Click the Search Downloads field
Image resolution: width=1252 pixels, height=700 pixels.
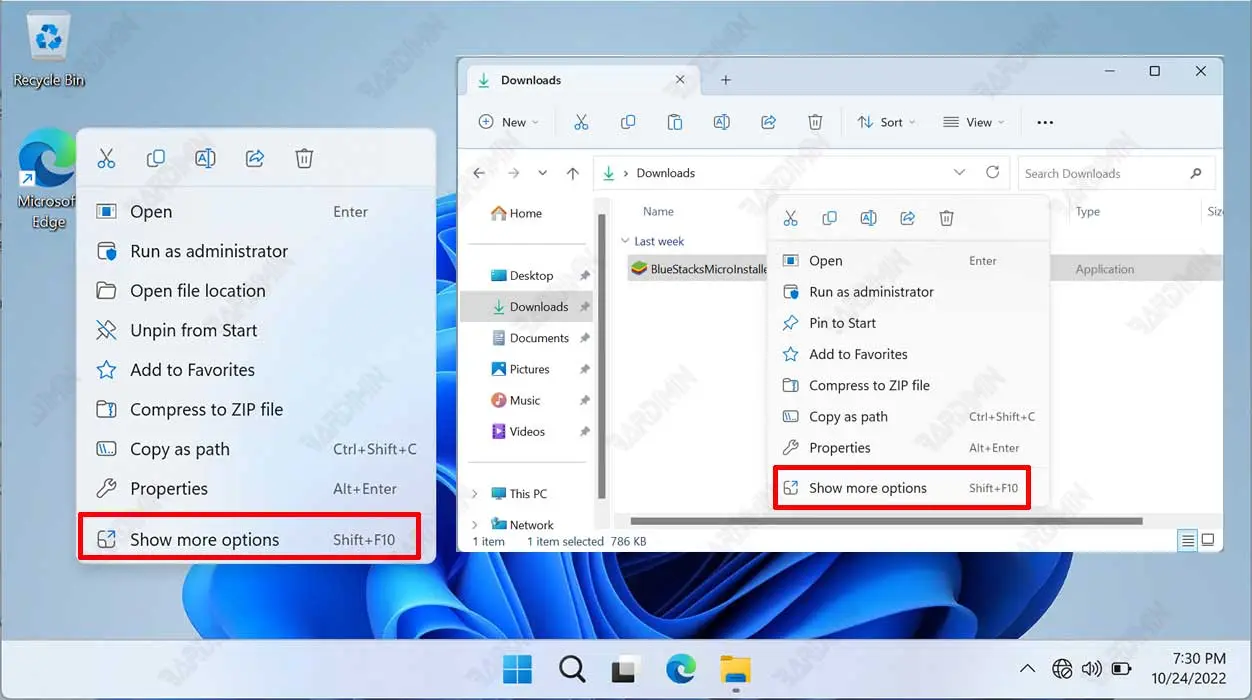(1103, 173)
